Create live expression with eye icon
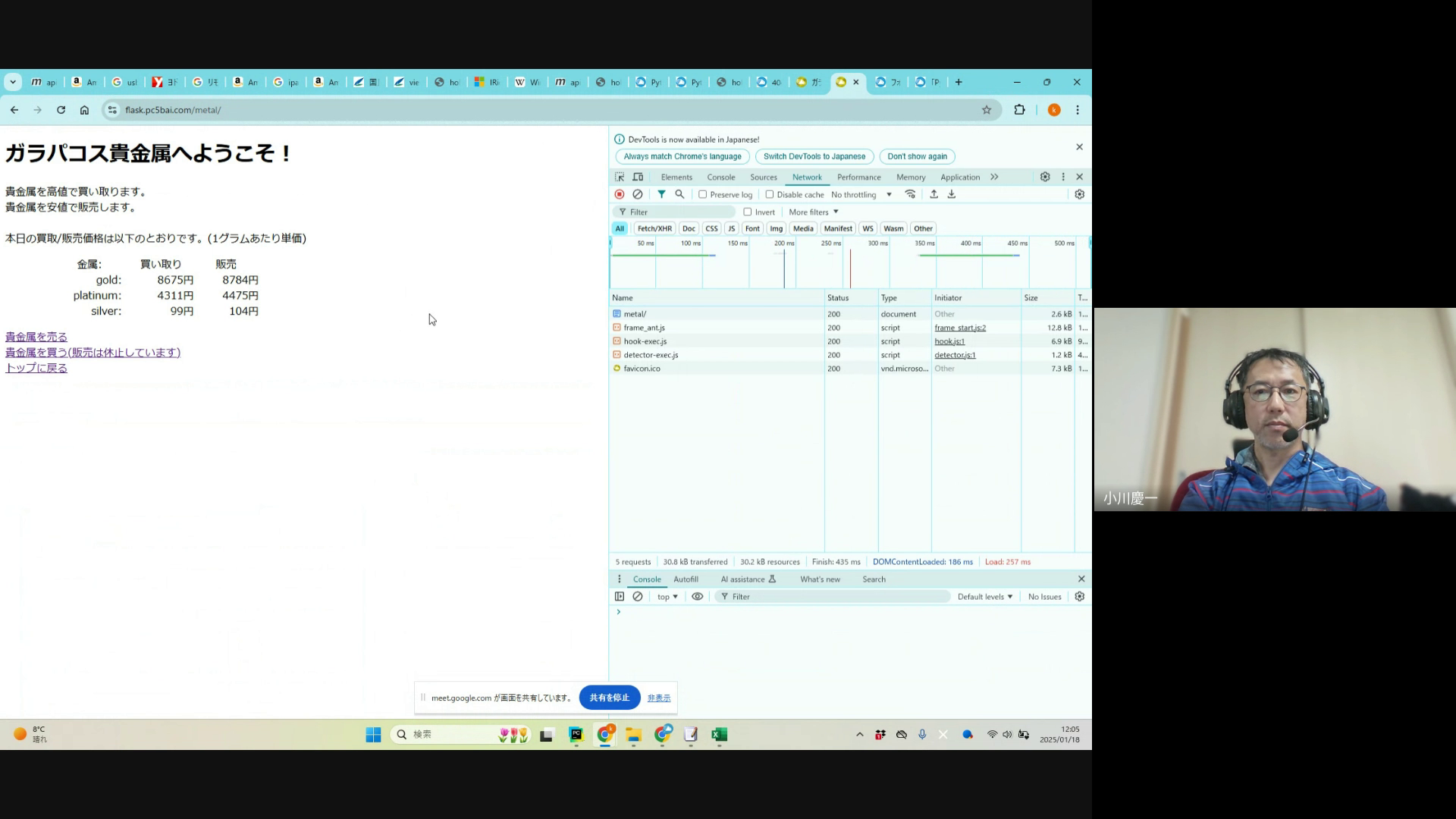 coord(697,597)
